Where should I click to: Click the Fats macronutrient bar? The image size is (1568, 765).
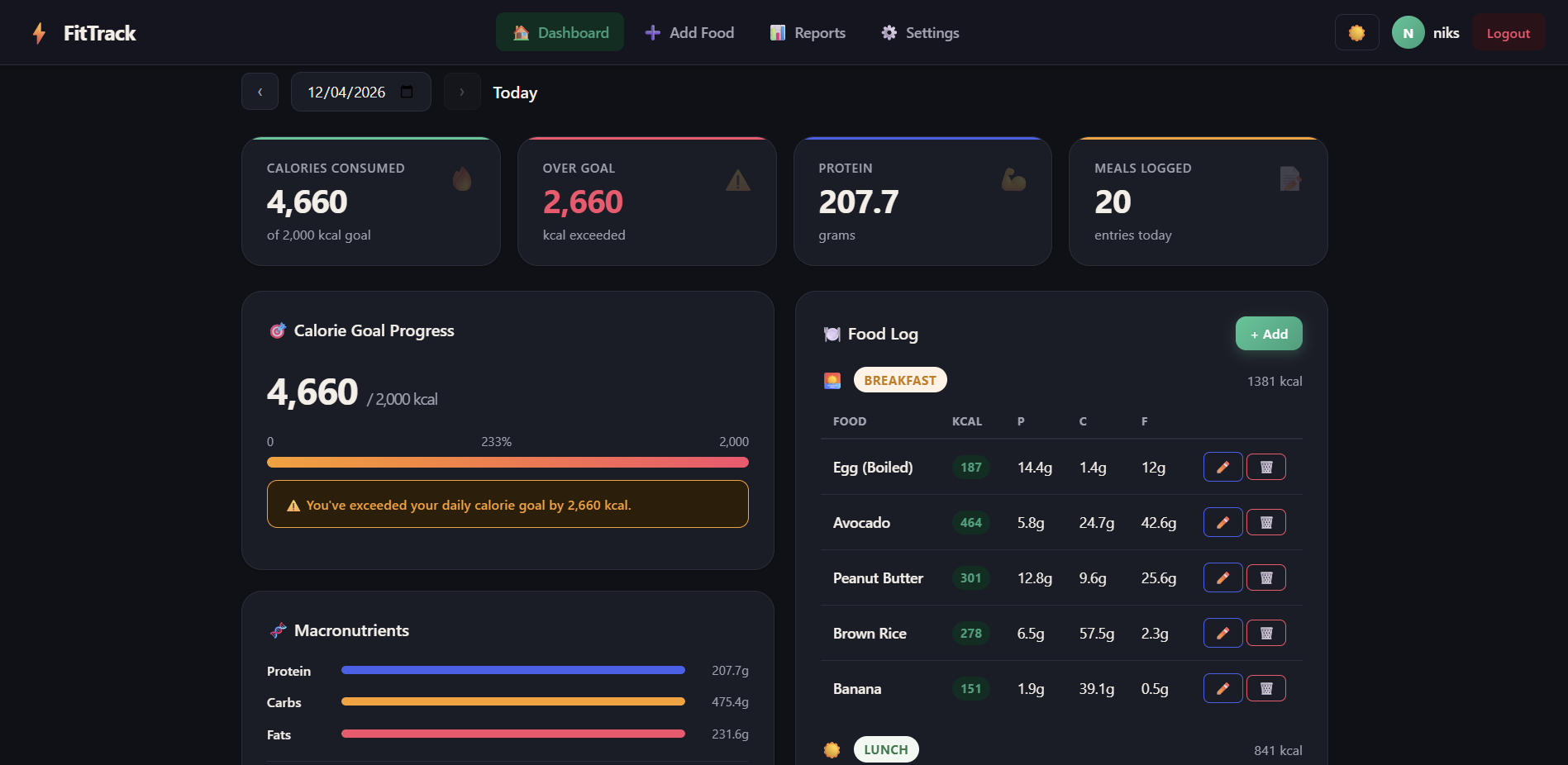pos(513,734)
